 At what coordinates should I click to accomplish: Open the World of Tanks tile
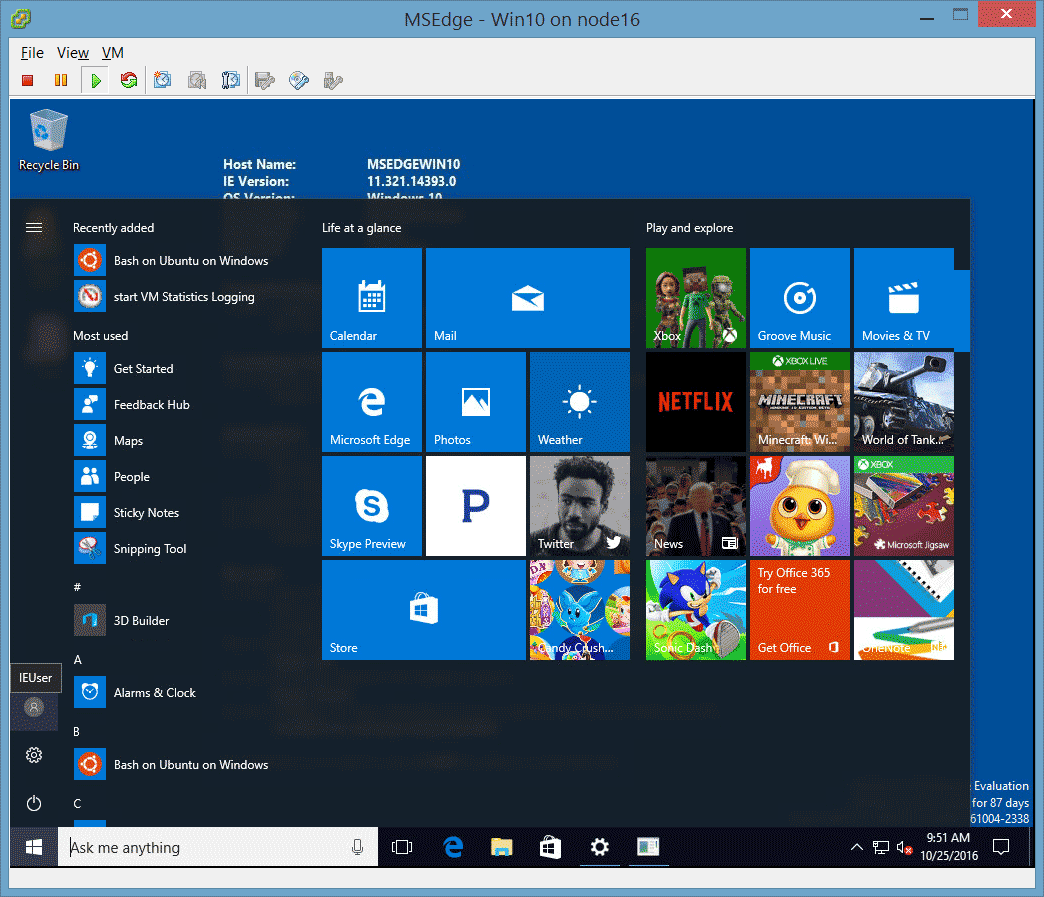(903, 402)
